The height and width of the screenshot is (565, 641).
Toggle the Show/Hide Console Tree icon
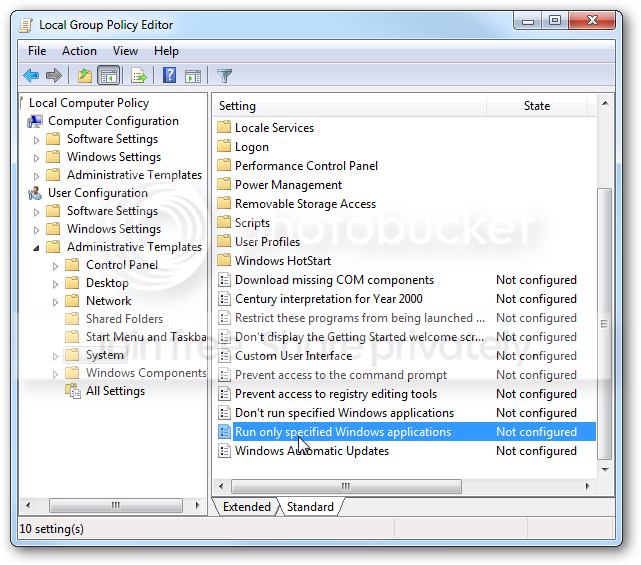pyautogui.click(x=109, y=76)
